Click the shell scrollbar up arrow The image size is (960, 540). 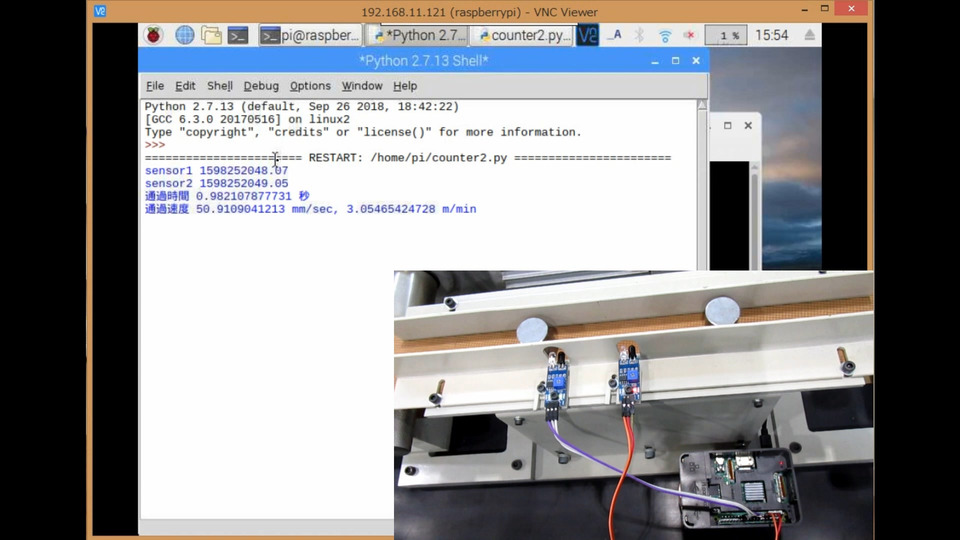[x=702, y=105]
